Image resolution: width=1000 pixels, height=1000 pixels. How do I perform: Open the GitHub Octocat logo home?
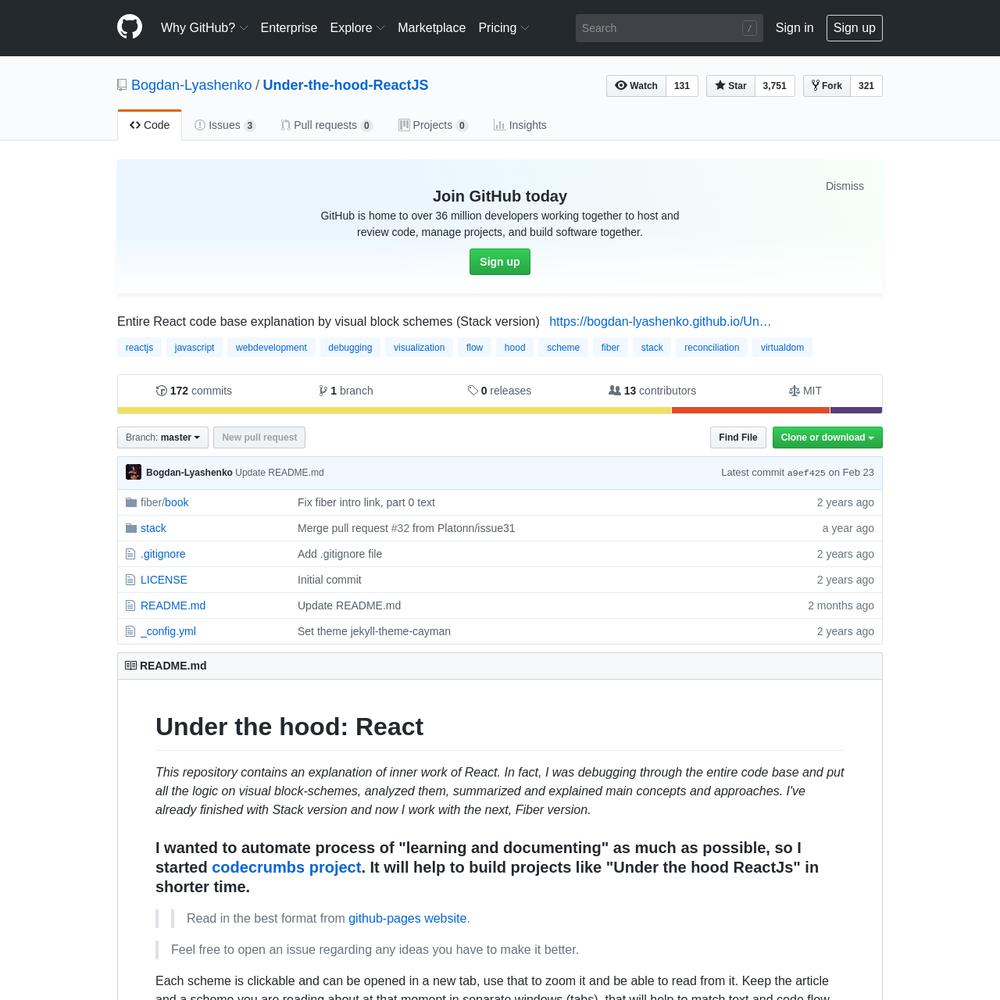point(129,27)
